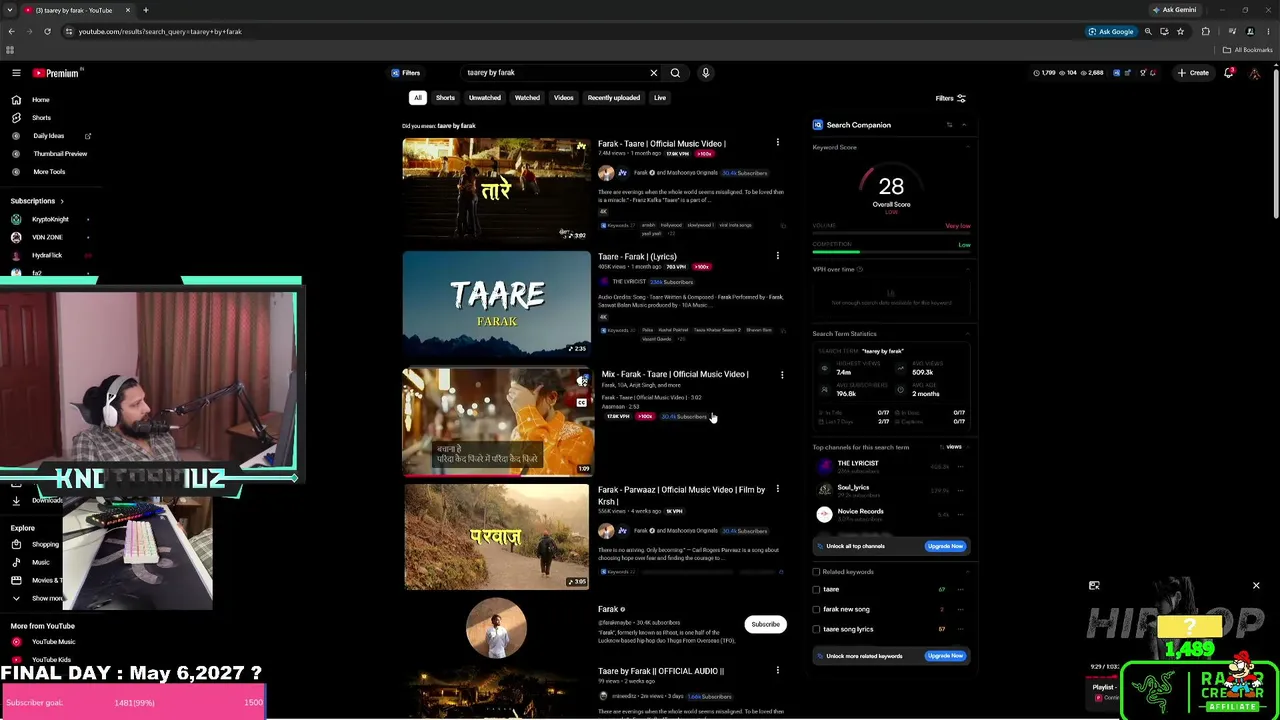The image size is (1280, 720).
Task: Open the vidIQ Filters button beside search
Action: pos(406,73)
